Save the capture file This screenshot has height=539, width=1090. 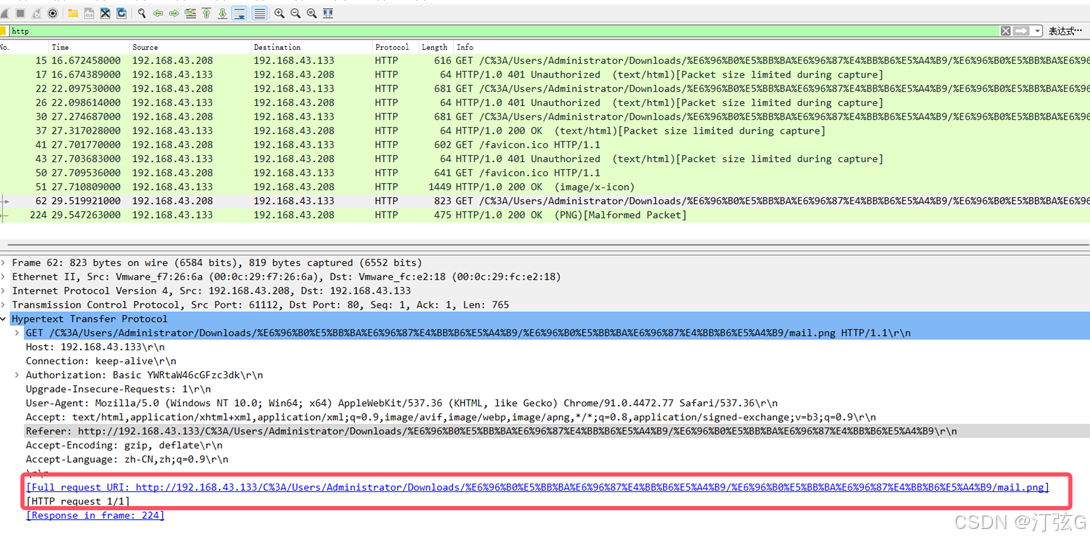click(x=89, y=13)
